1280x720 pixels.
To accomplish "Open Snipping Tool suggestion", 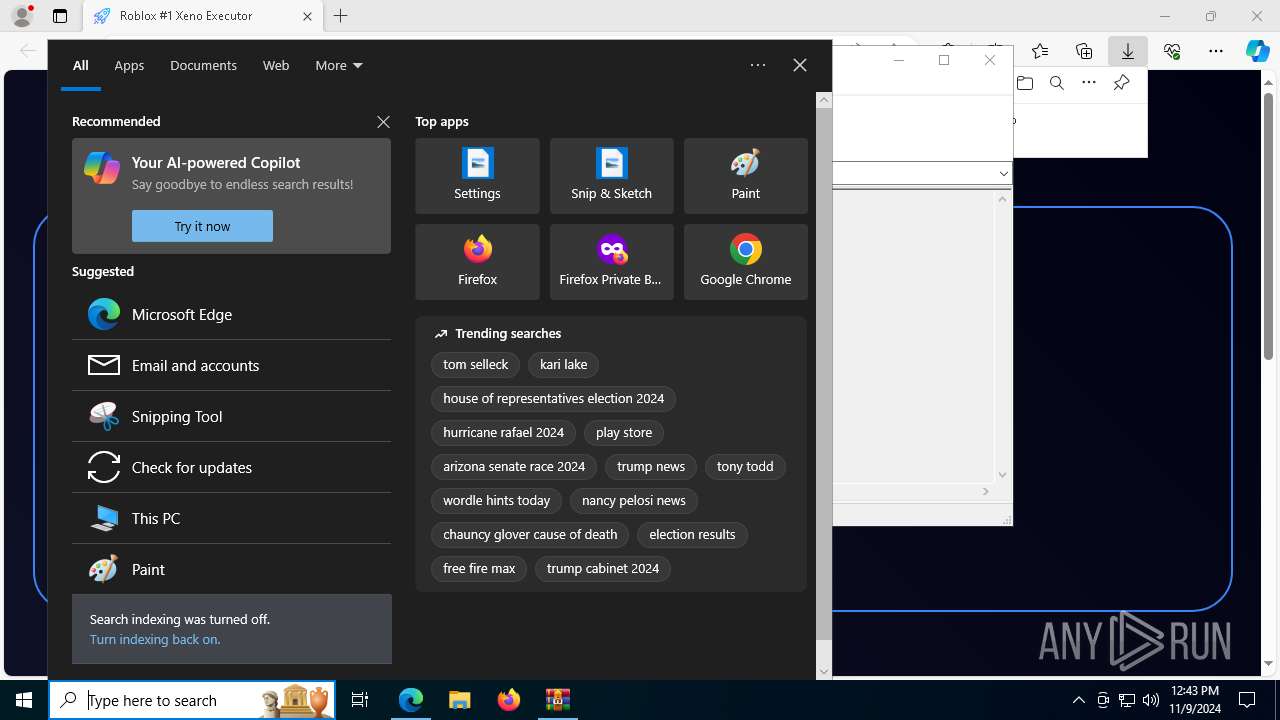I will (x=231, y=416).
